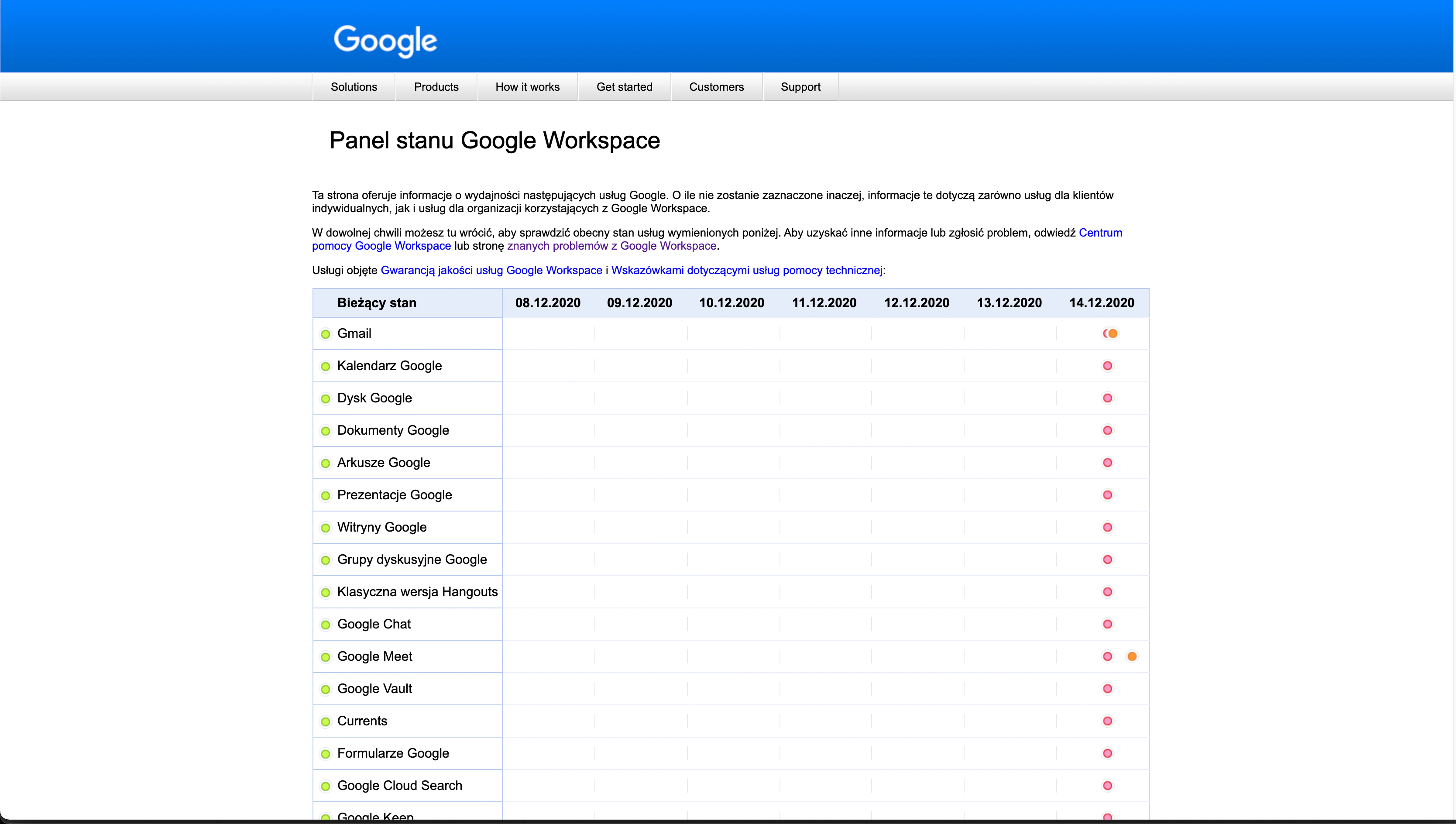Open Dokumenty Google red outage marker
Image resolution: width=1456 pixels, height=824 pixels.
[x=1107, y=430]
